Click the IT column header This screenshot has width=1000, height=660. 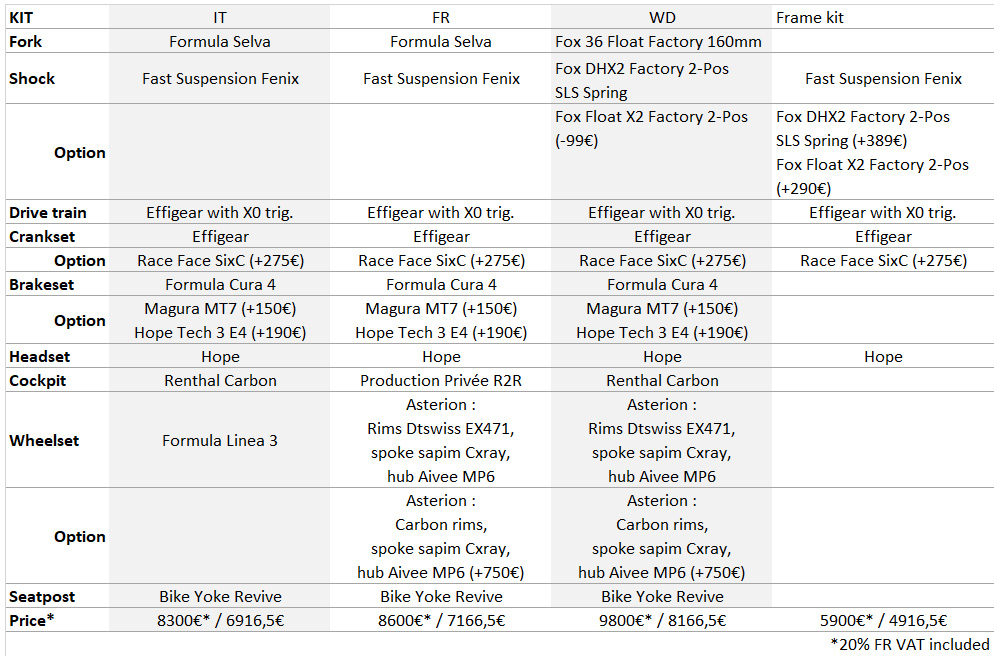click(220, 18)
